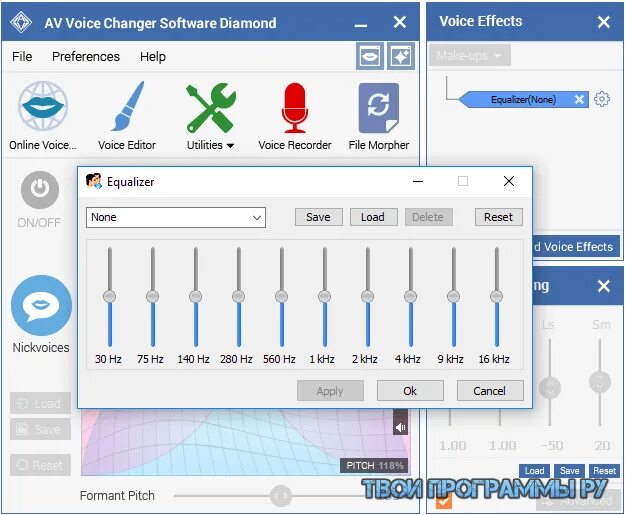Click the blue Load button in bottom-right panel
625x515 pixels.
click(x=534, y=471)
